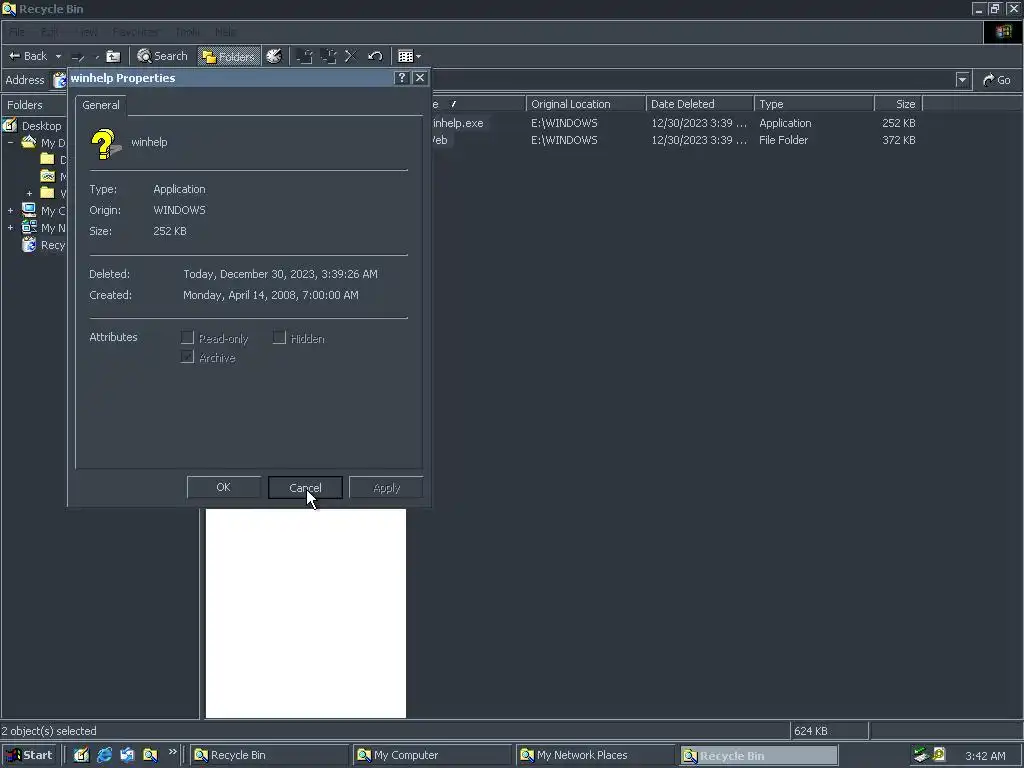Launch Internet Explorer from quick launch

[104, 755]
